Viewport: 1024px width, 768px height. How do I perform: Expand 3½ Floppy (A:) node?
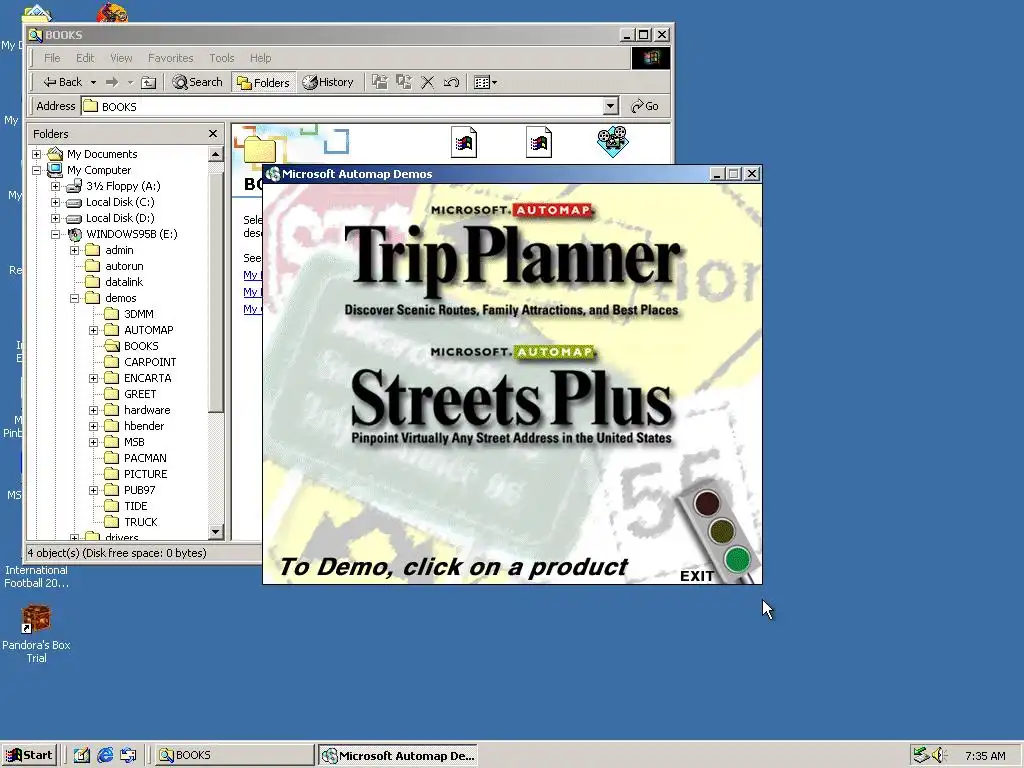click(x=56, y=186)
